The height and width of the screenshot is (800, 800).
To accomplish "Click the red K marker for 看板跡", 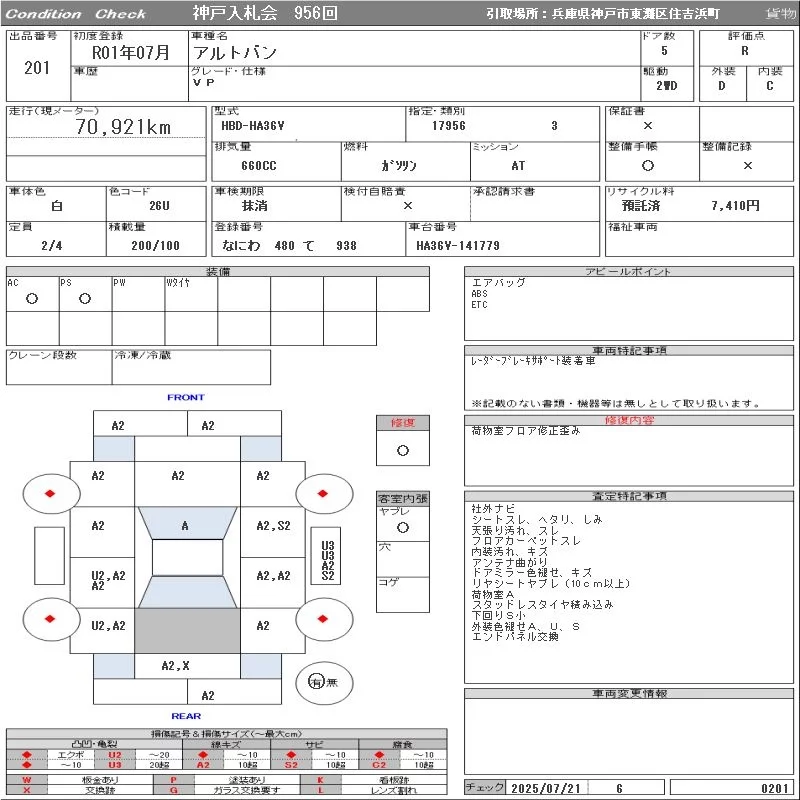I will click(320, 780).
